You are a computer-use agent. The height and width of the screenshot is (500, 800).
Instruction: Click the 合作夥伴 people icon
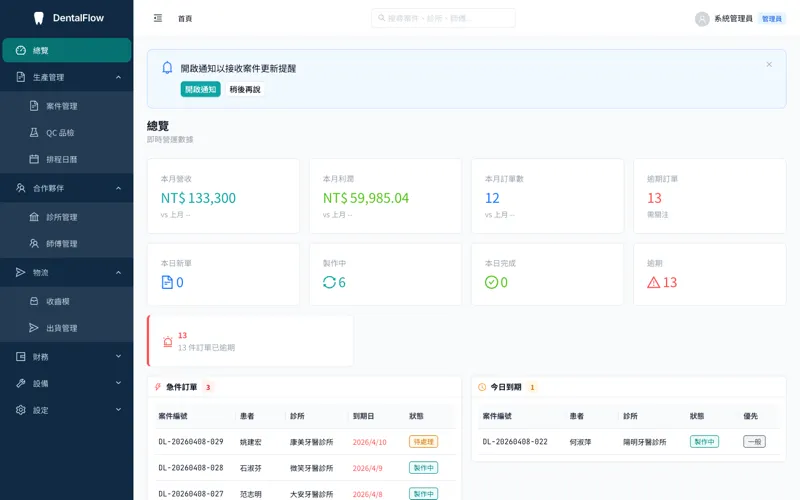20,188
